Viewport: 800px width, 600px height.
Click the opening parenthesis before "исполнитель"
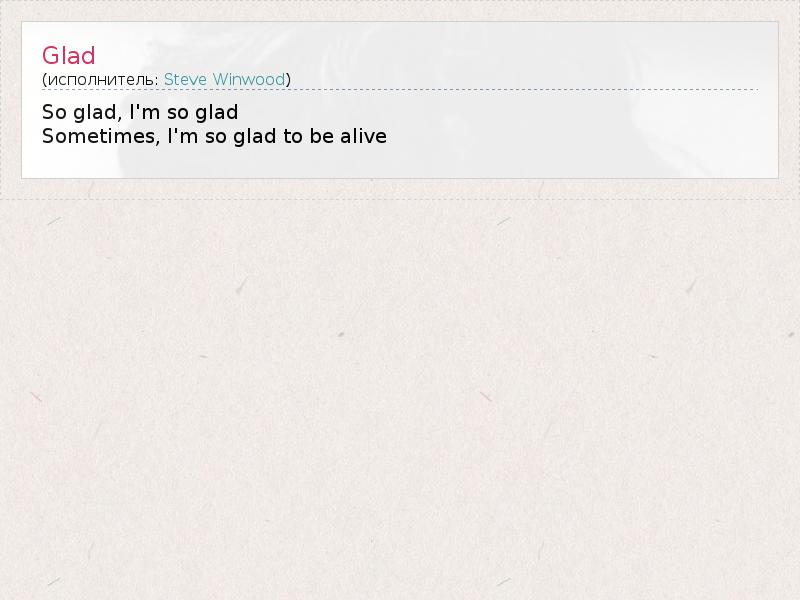click(x=44, y=80)
